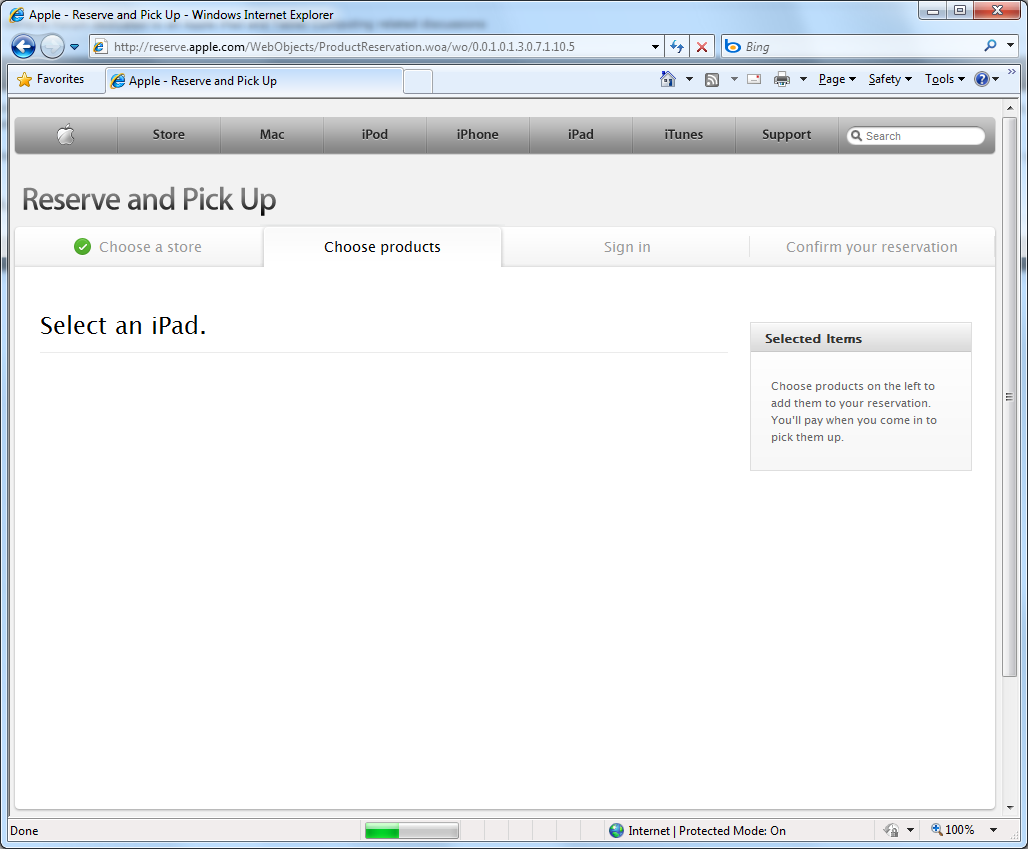Expand the Home button dropdown arrow
The height and width of the screenshot is (849, 1028).
click(689, 79)
